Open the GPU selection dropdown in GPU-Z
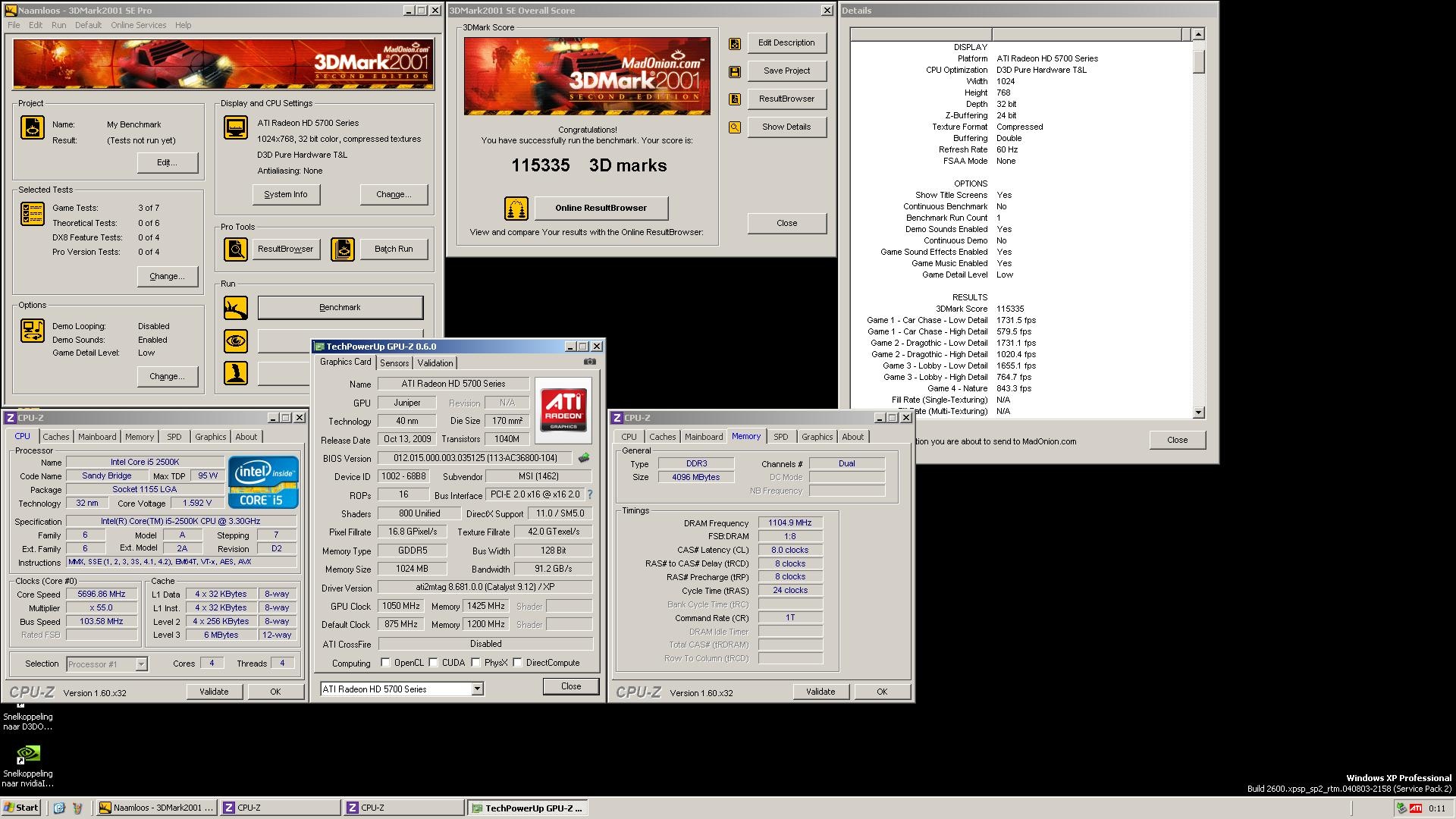The width and height of the screenshot is (1456, 819). pyautogui.click(x=477, y=689)
